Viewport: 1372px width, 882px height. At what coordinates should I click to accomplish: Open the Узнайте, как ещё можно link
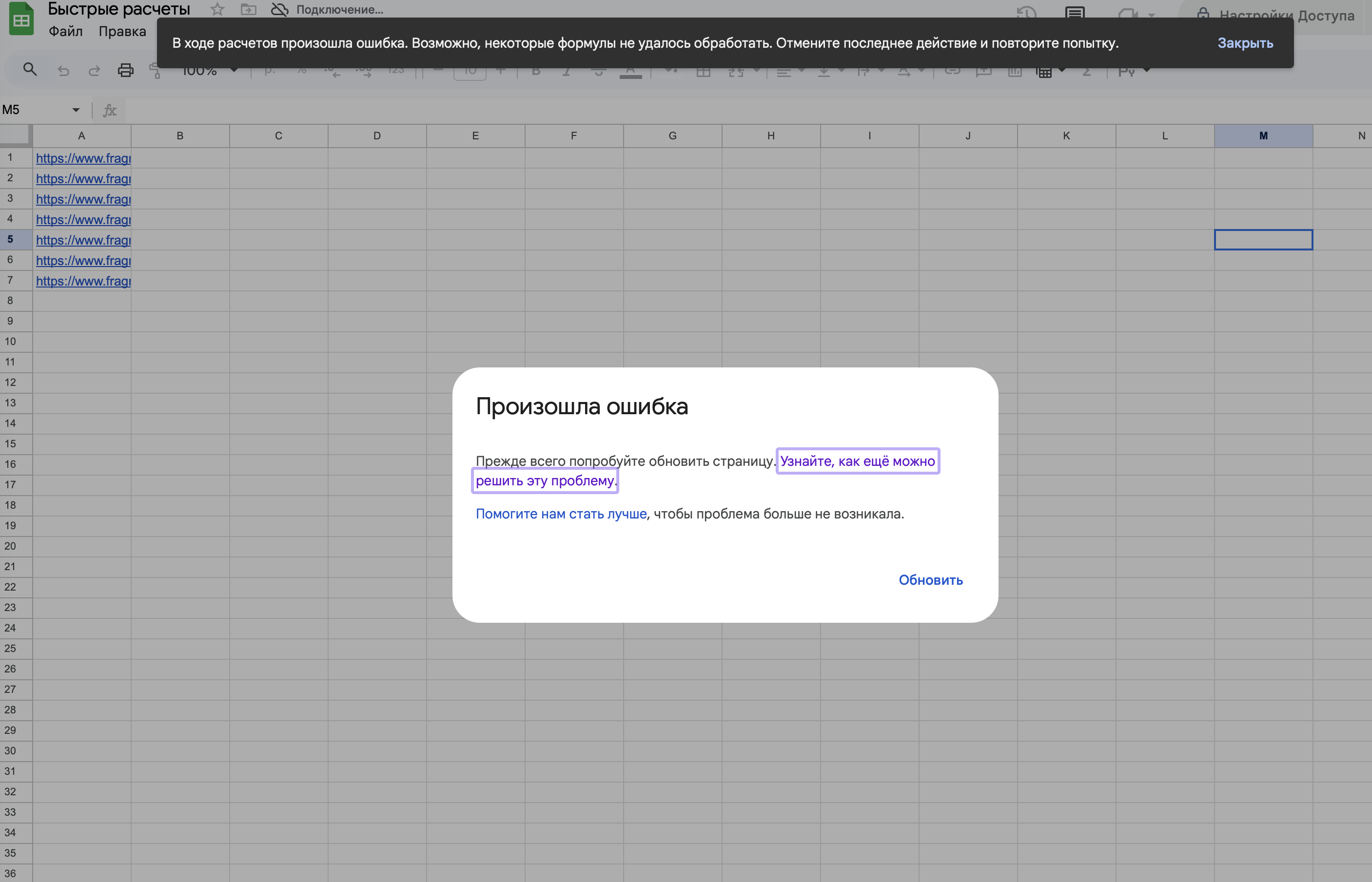point(857,461)
